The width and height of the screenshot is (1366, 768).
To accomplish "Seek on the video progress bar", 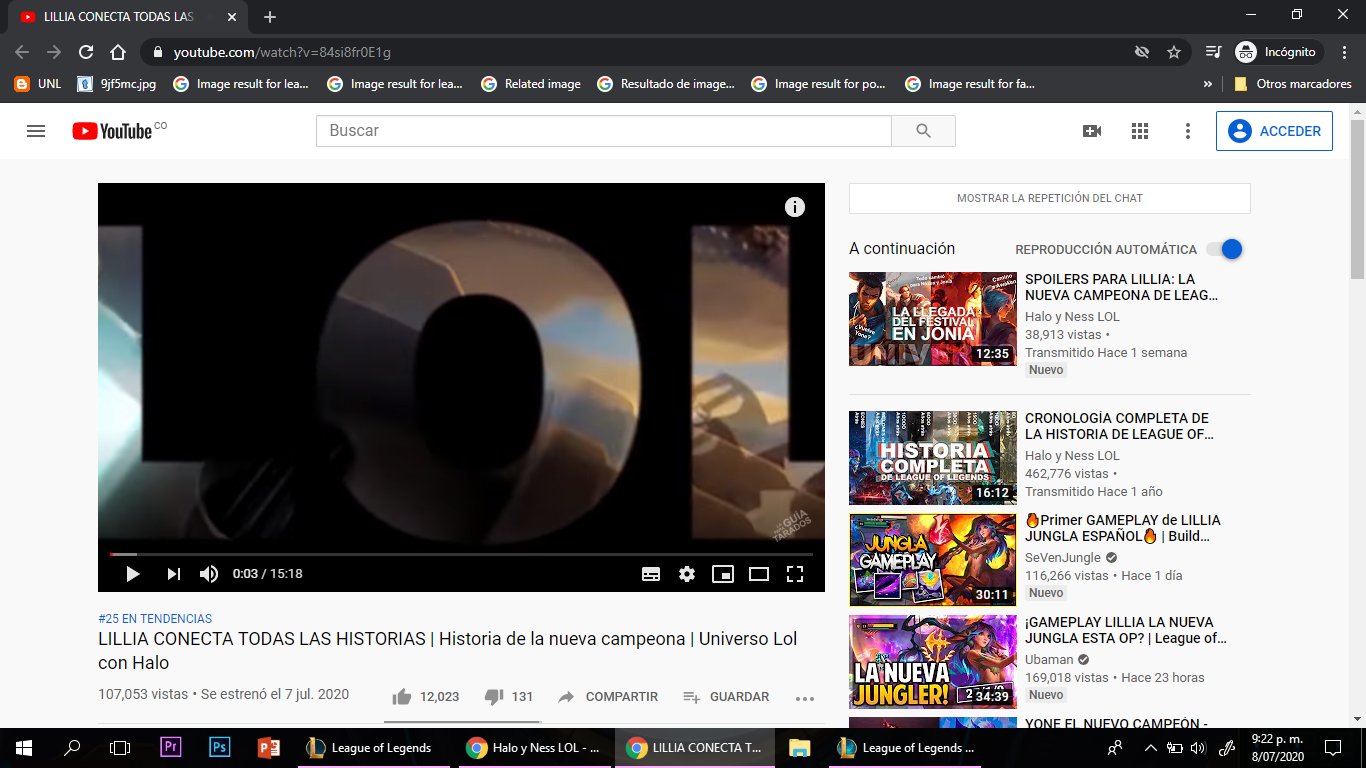I will click(461, 553).
